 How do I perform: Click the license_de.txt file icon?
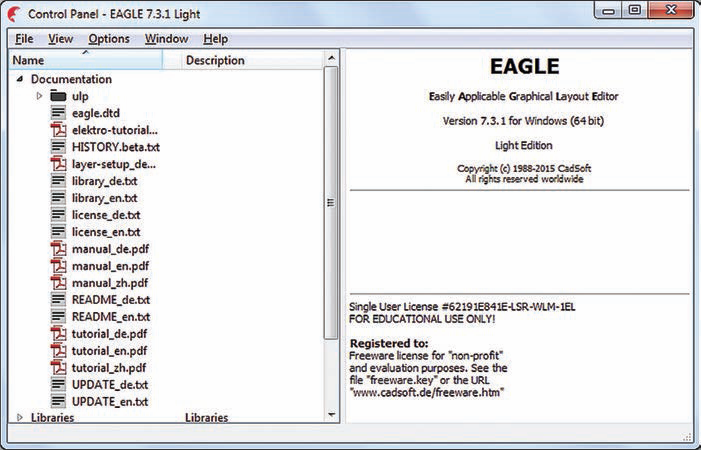click(x=58, y=214)
